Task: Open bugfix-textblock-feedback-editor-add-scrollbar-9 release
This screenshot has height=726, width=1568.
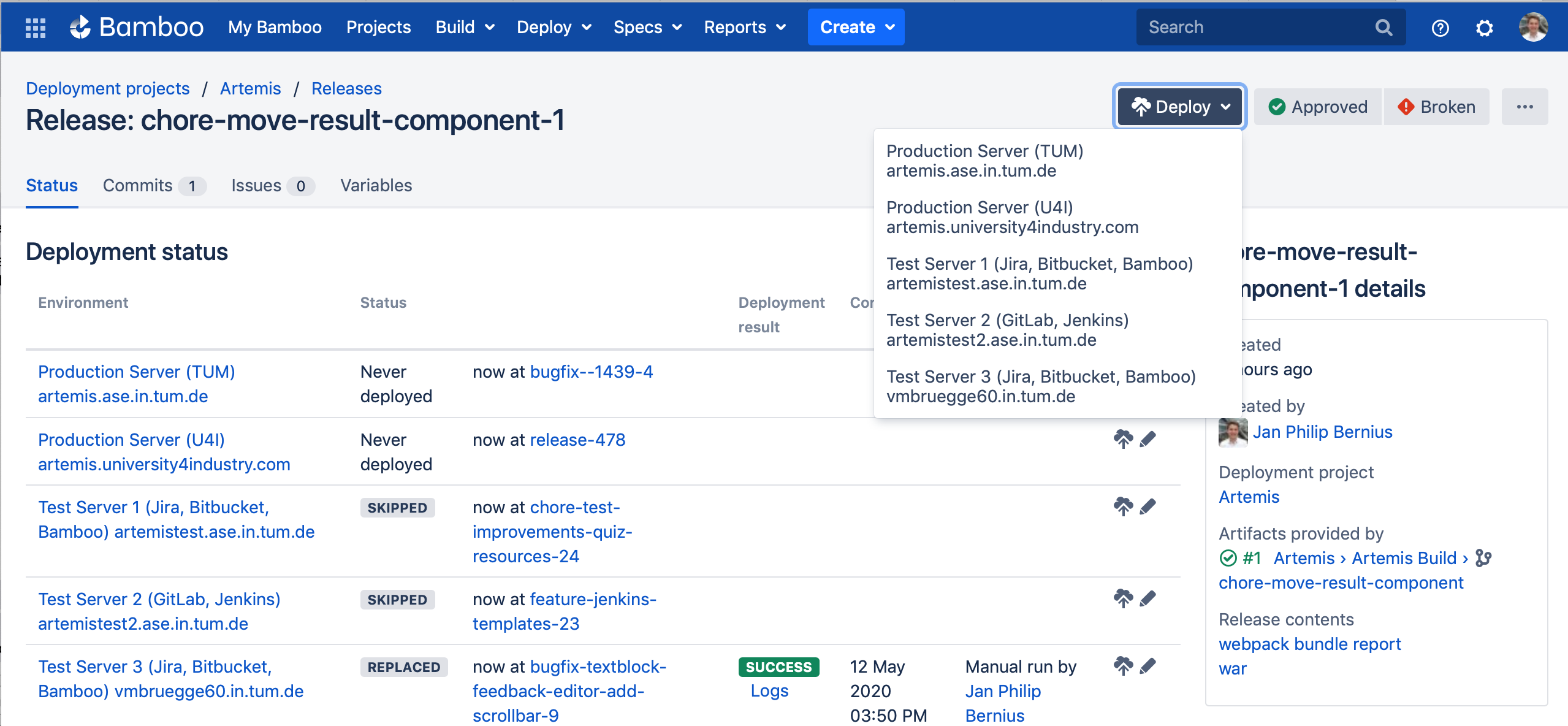Action: (x=569, y=691)
